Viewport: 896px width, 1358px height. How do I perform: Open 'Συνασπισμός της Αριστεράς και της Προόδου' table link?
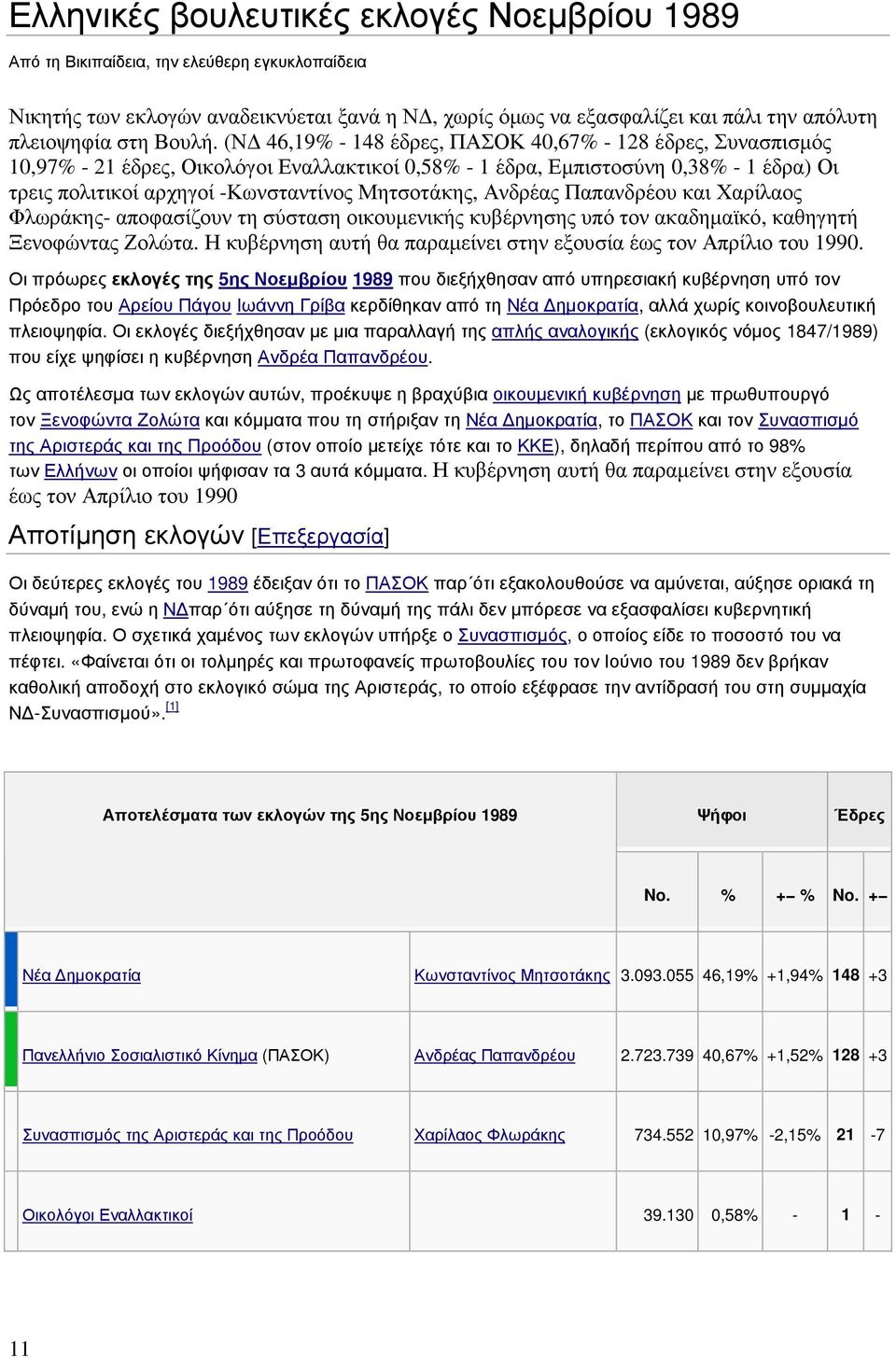pos(188,1135)
